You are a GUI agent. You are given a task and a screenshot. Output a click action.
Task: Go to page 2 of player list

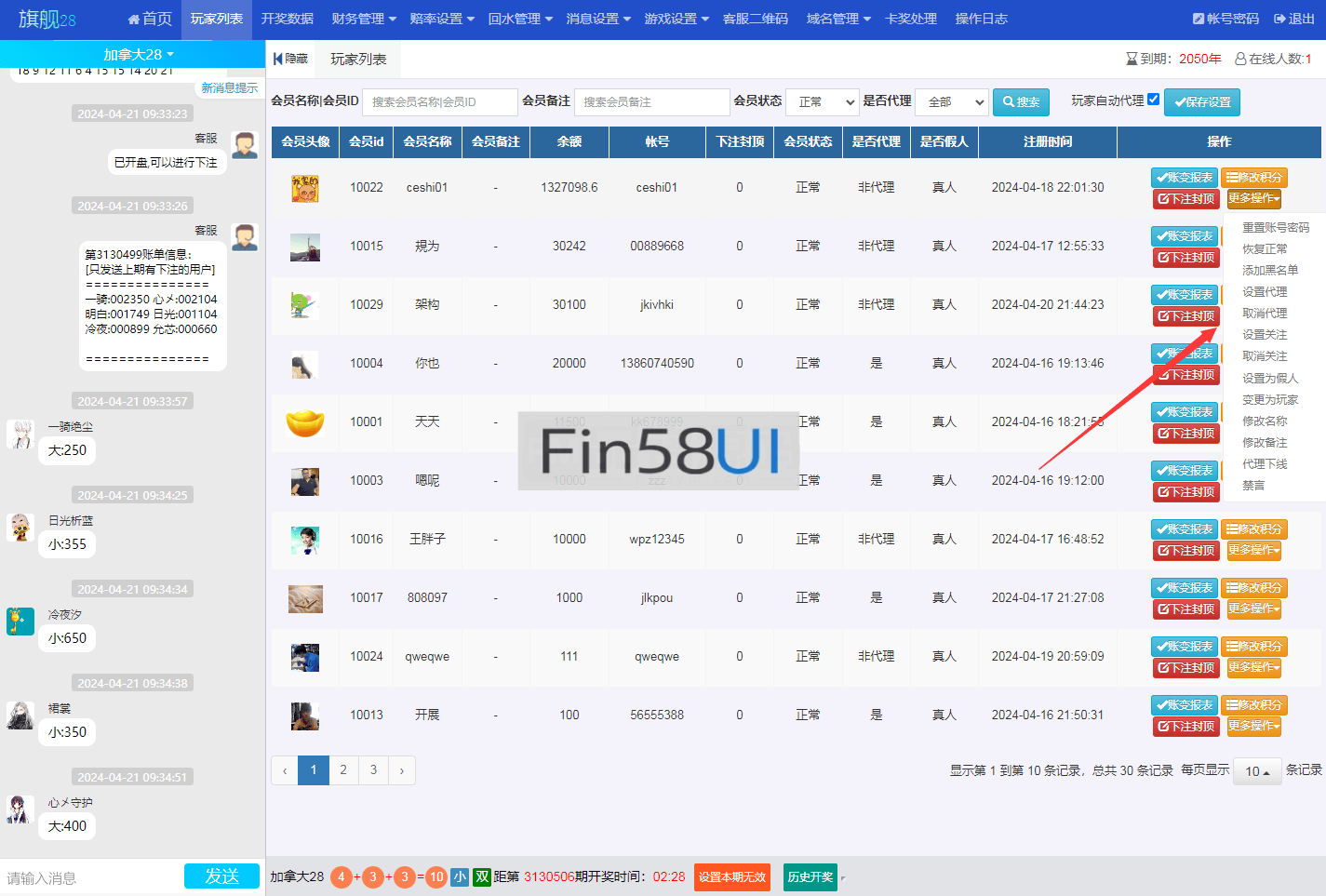pyautogui.click(x=343, y=770)
